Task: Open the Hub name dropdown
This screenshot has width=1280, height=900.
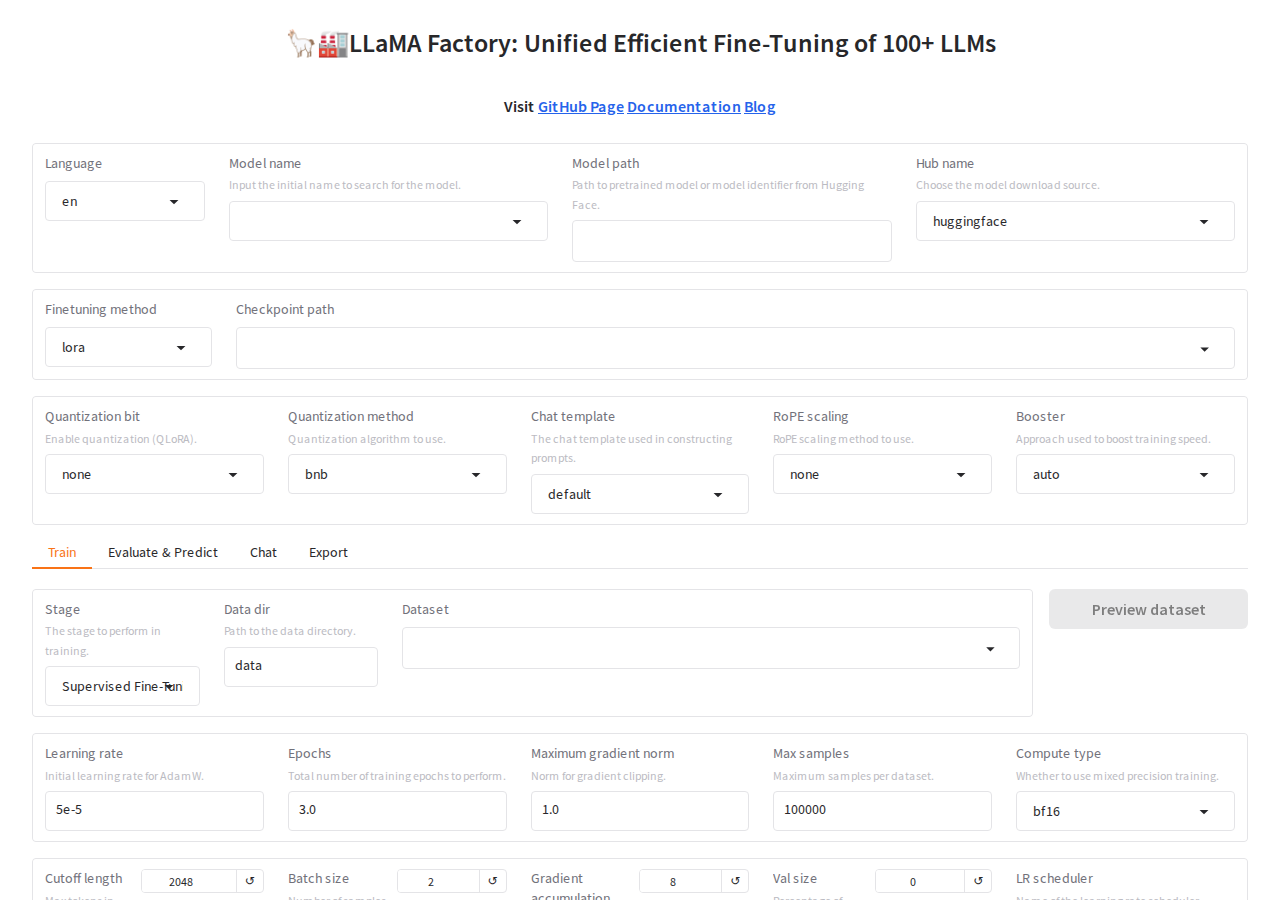Action: (1075, 221)
